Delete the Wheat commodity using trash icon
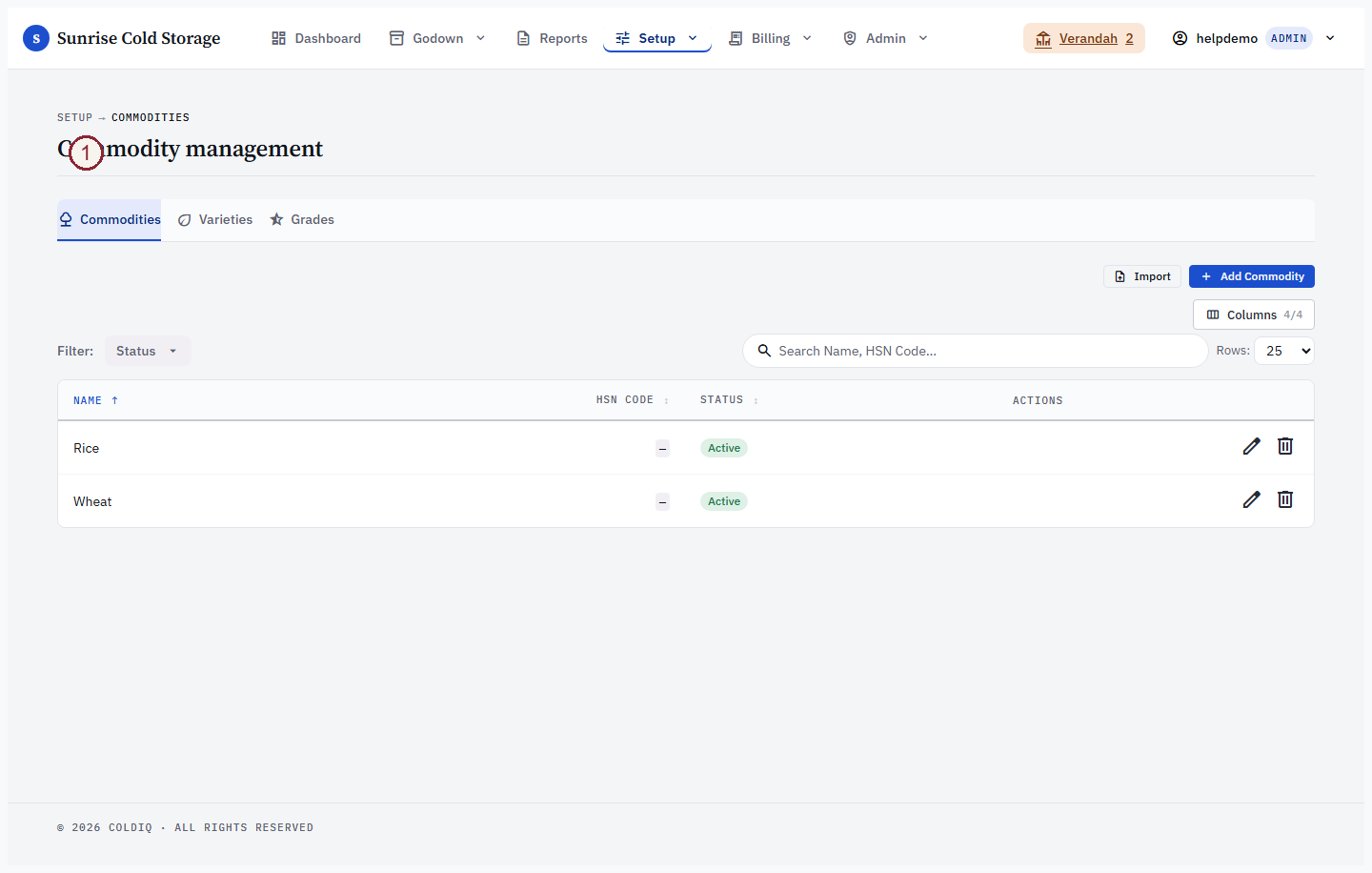This screenshot has height=873, width=1372. (1285, 499)
